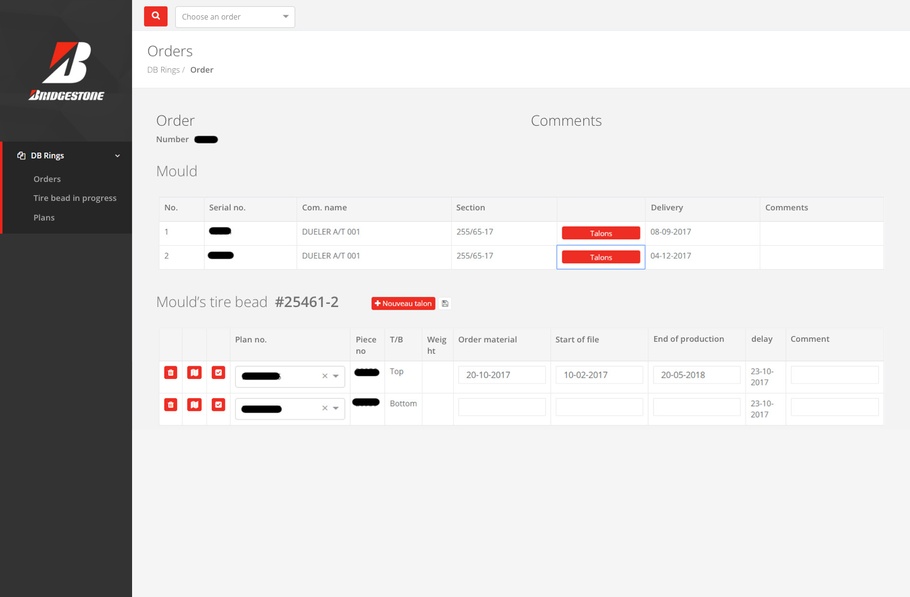Delete the Top tire bead row
Screen dimensions: 910x597
[x=170, y=373]
